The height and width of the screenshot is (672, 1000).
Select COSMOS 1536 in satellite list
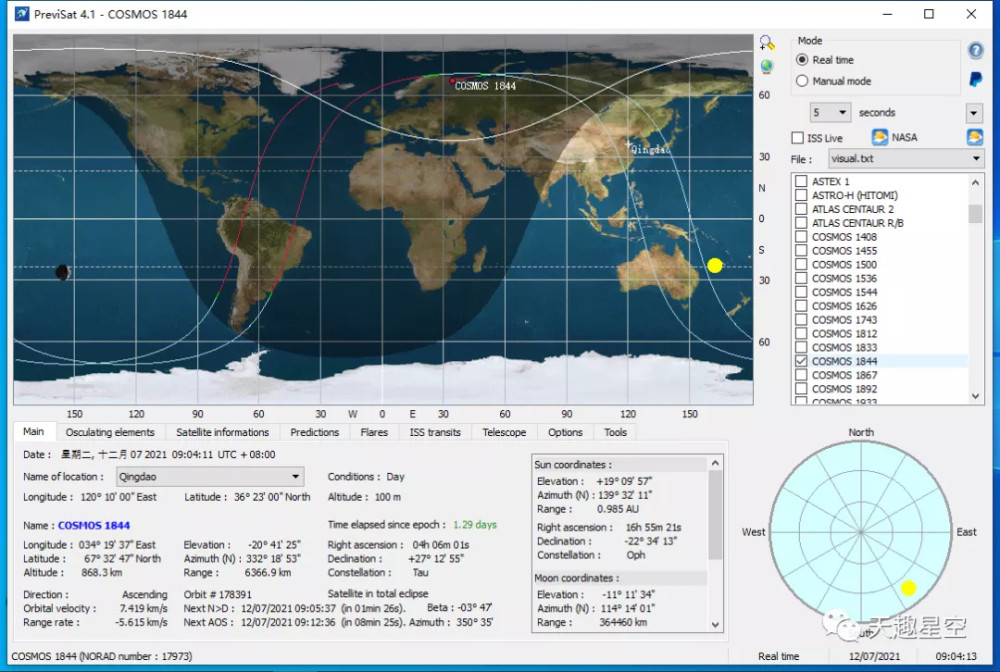click(x=844, y=278)
